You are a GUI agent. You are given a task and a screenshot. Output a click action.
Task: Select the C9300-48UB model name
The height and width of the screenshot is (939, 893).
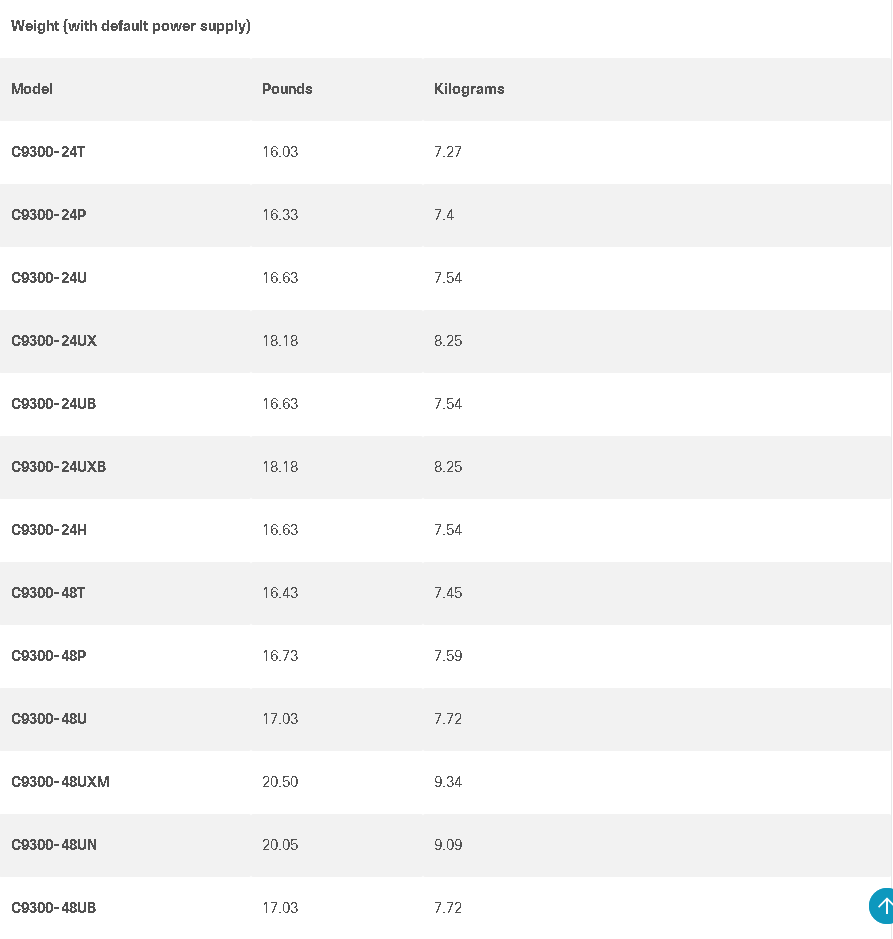54,908
